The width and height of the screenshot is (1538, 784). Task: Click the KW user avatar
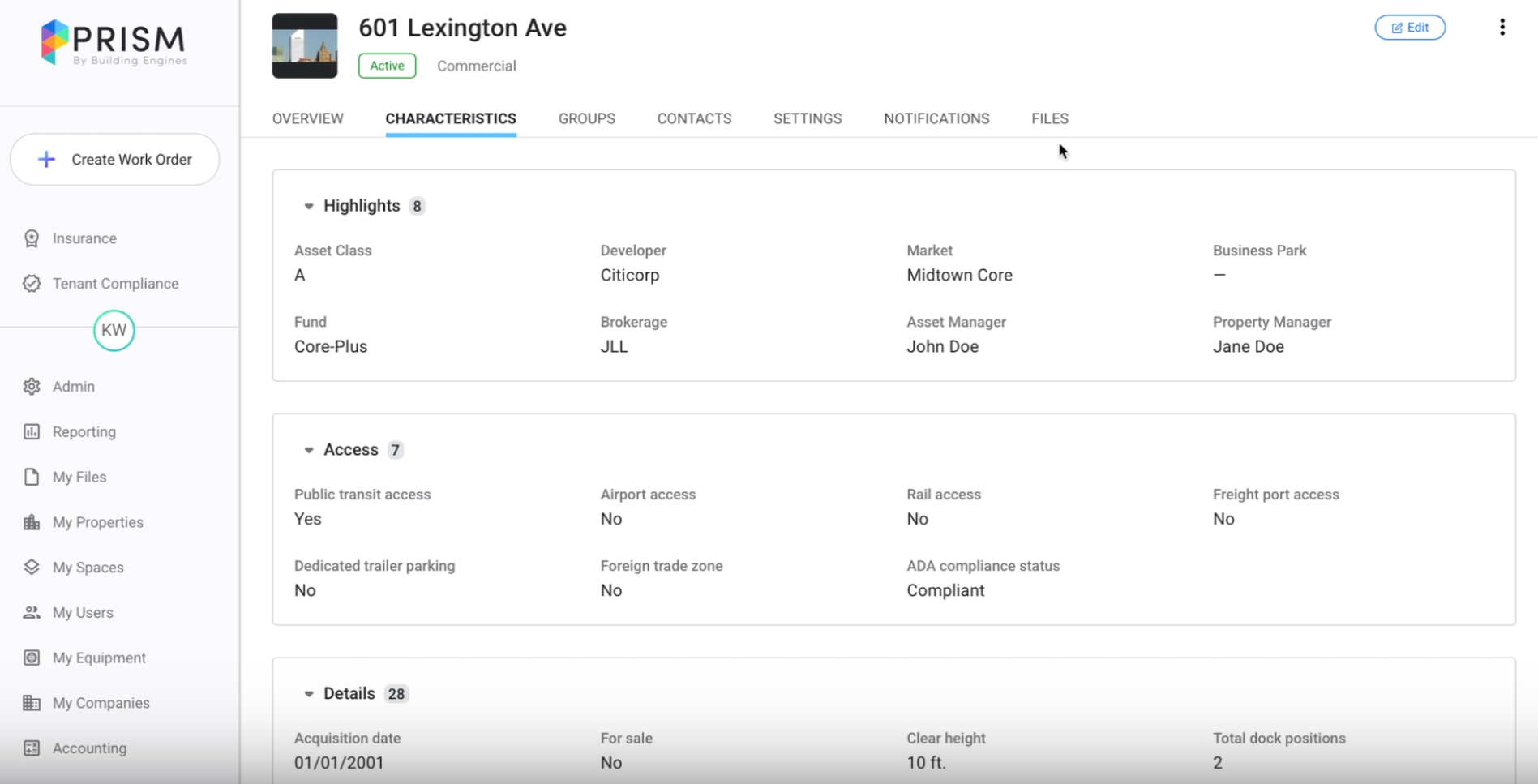(x=114, y=331)
